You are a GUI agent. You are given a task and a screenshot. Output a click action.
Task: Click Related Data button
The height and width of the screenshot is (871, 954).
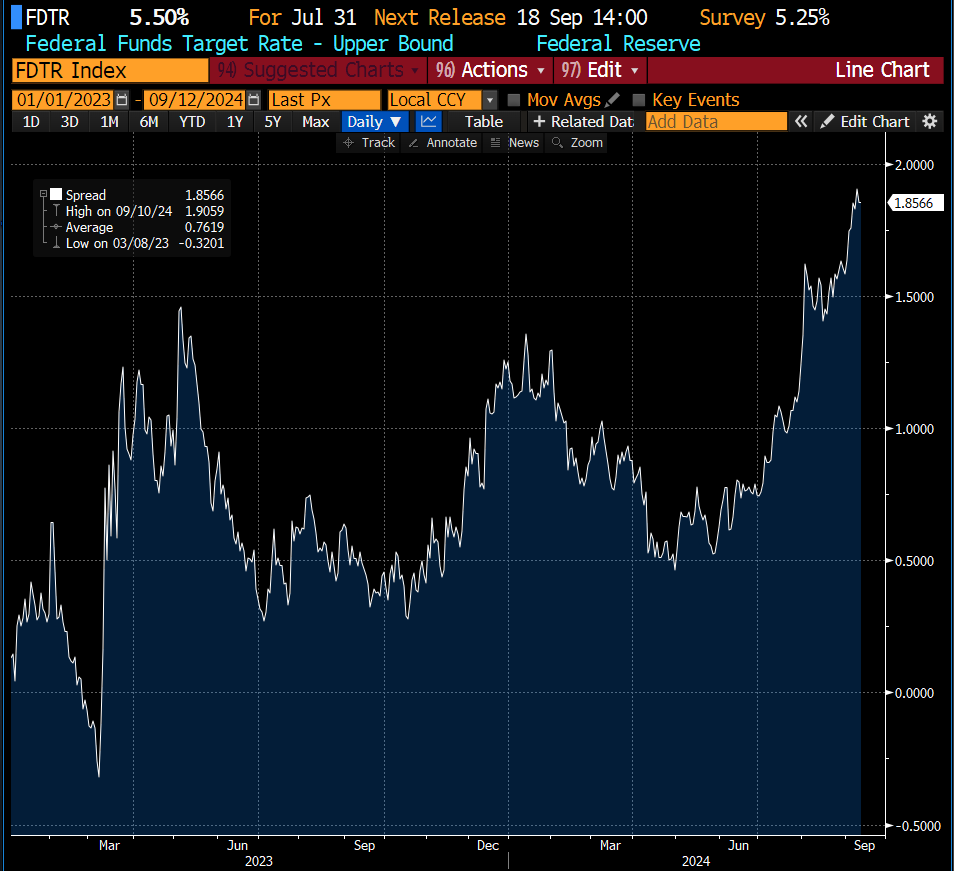582,122
